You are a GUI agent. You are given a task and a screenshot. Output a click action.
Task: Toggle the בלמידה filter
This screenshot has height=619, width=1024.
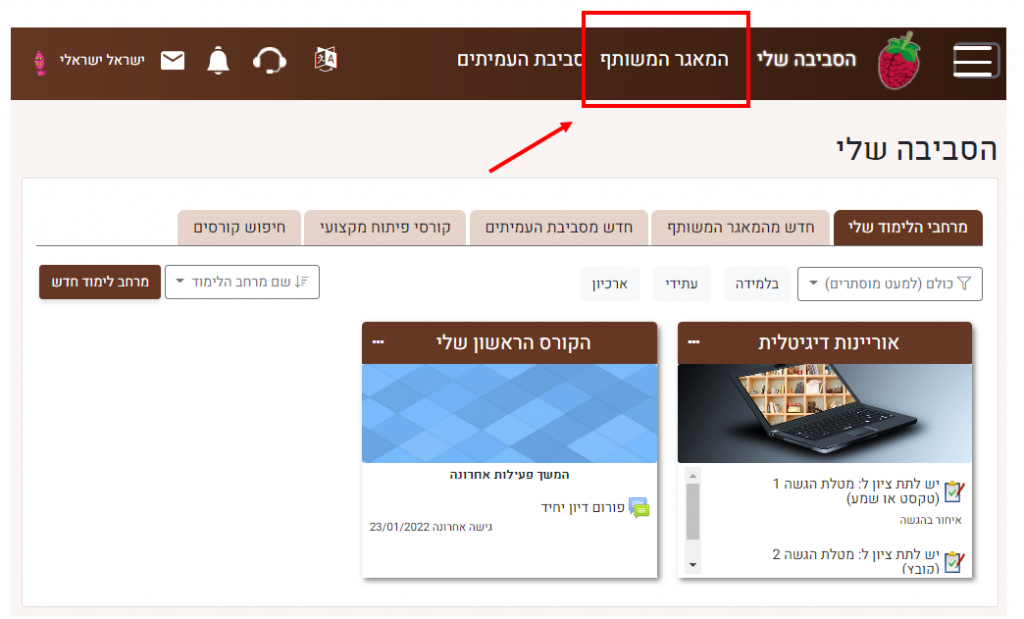pos(756,284)
